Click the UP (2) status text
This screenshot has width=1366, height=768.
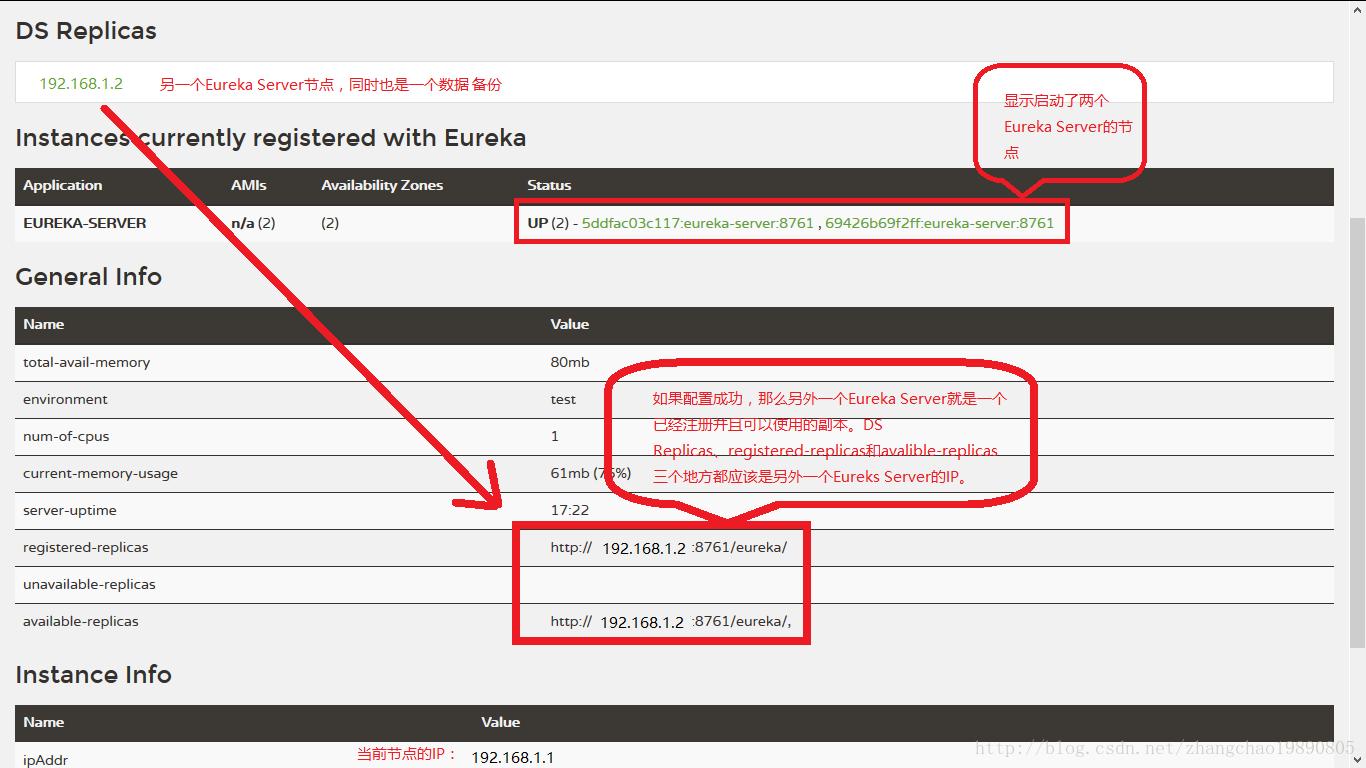[x=548, y=223]
